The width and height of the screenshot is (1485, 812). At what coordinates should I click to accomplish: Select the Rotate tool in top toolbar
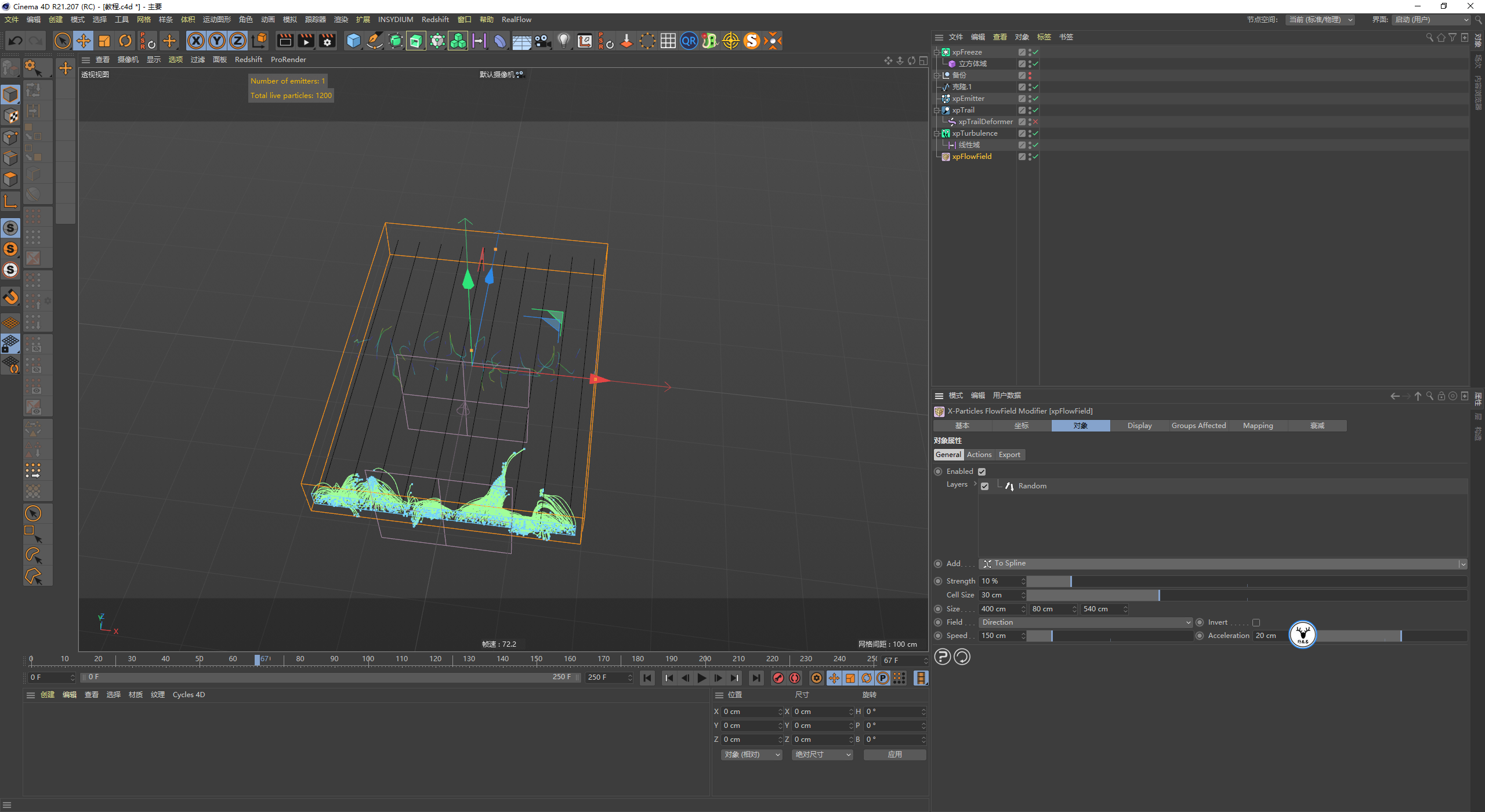tap(125, 41)
